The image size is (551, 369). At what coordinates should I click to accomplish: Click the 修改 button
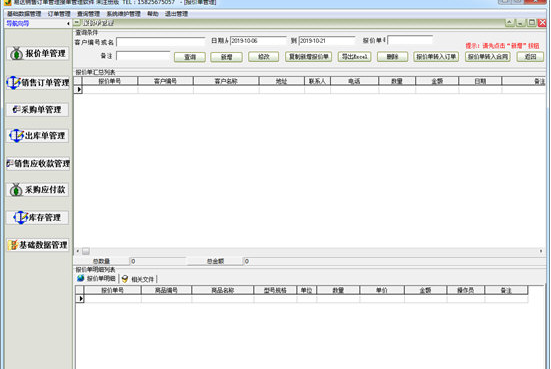click(264, 57)
